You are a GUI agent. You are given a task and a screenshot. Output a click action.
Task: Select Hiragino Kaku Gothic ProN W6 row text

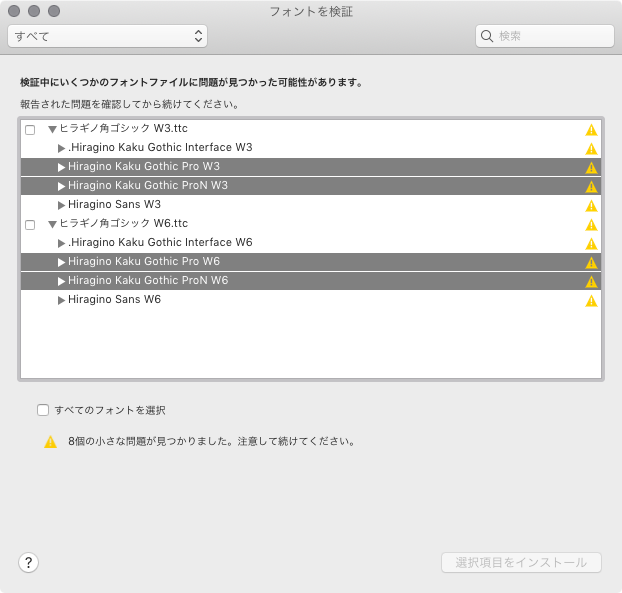point(148,280)
